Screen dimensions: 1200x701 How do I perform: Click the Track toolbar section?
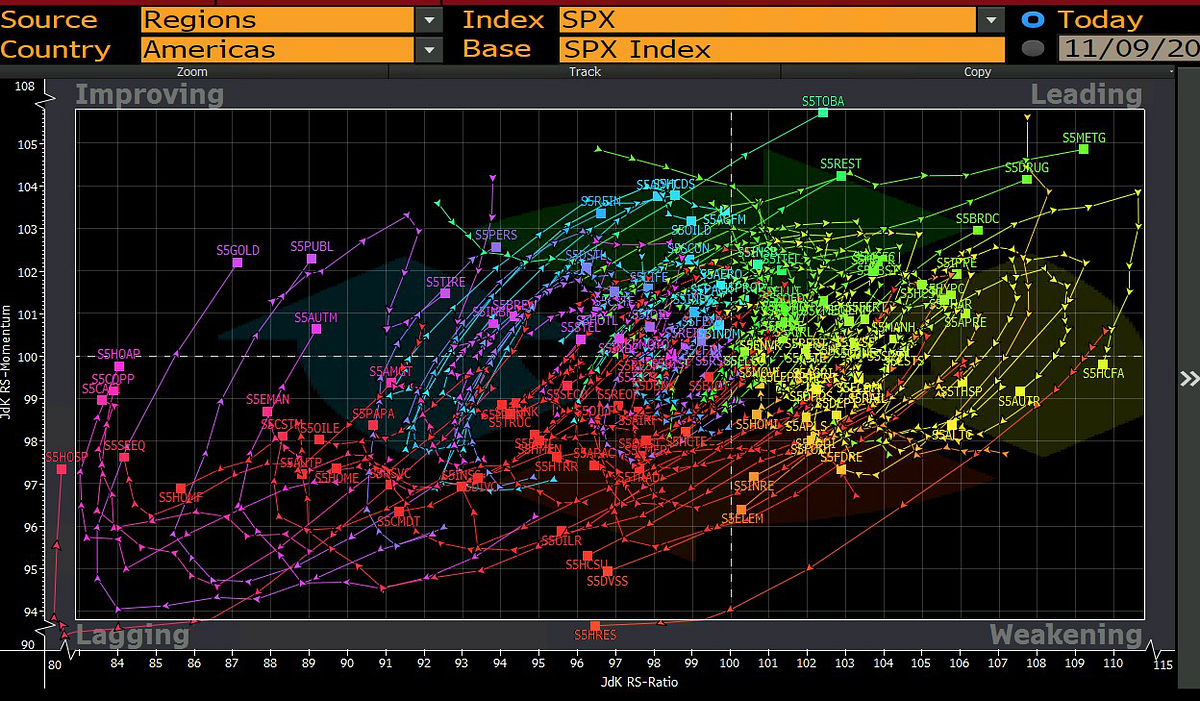pos(584,71)
